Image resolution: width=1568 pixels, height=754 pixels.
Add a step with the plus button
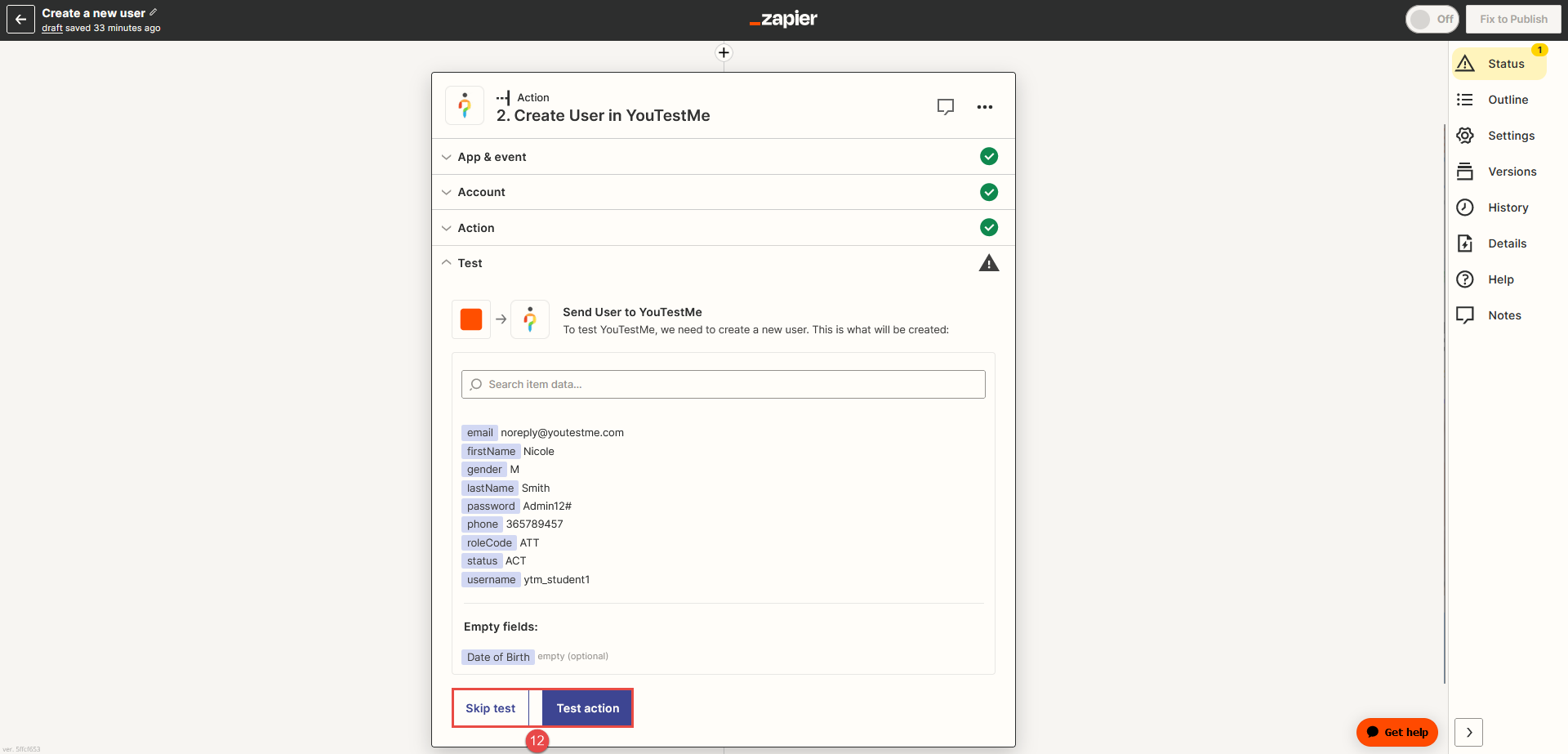coord(724,53)
